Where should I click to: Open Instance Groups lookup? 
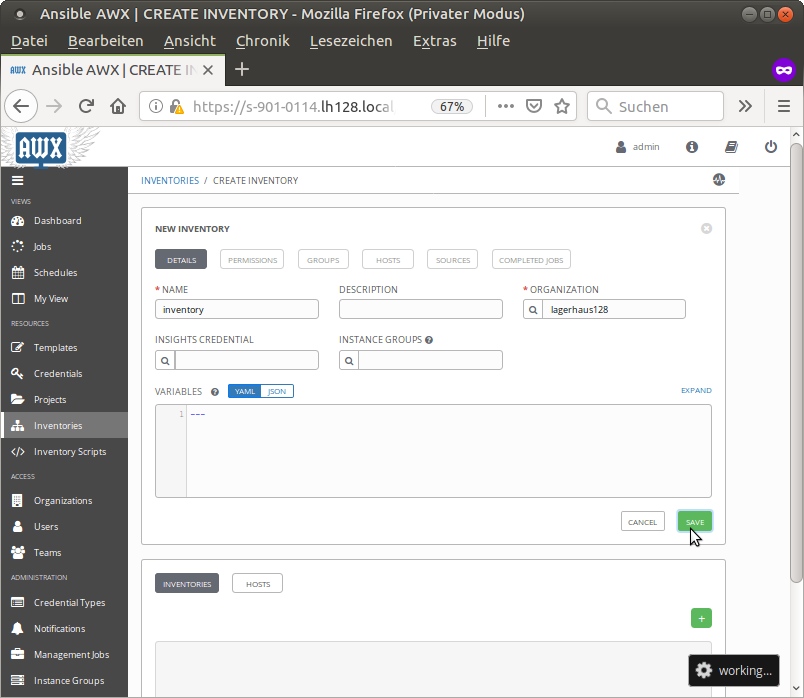[x=349, y=361]
